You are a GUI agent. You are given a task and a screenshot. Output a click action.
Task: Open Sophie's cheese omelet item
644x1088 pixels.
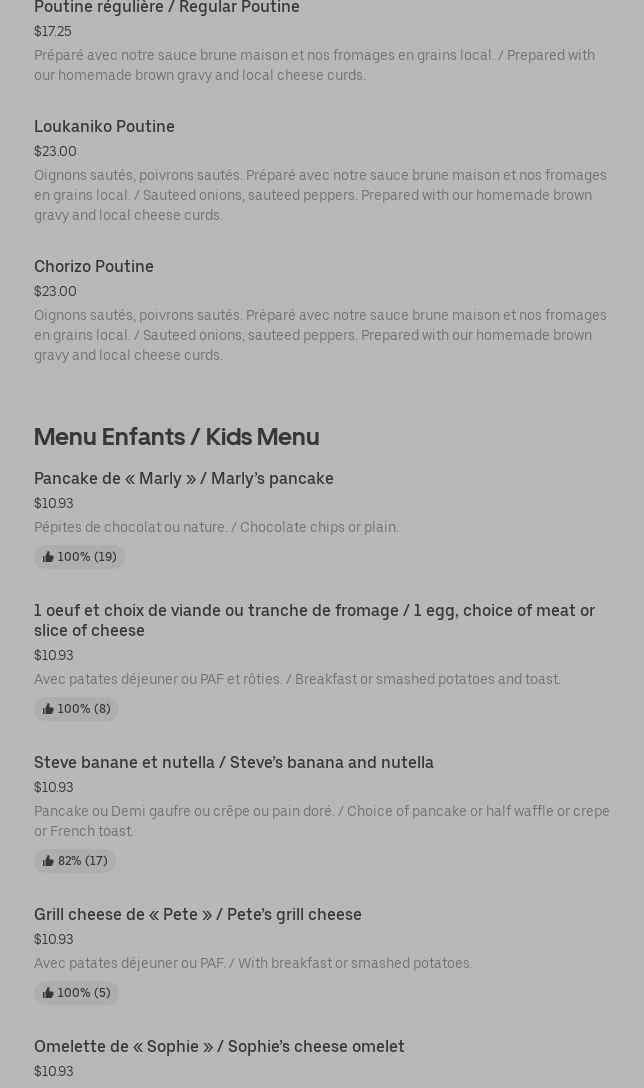[322, 1062]
